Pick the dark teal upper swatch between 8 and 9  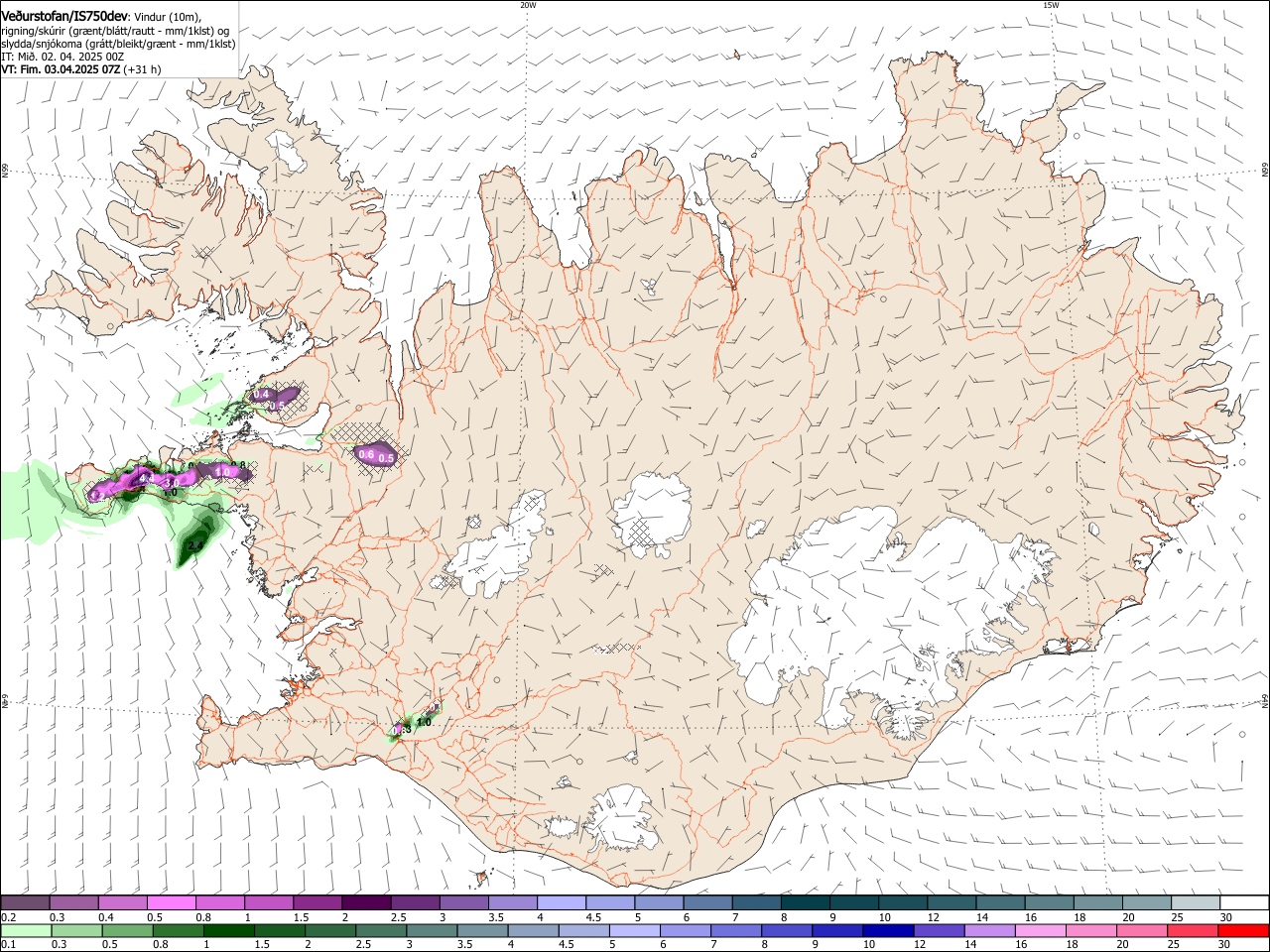(805, 903)
